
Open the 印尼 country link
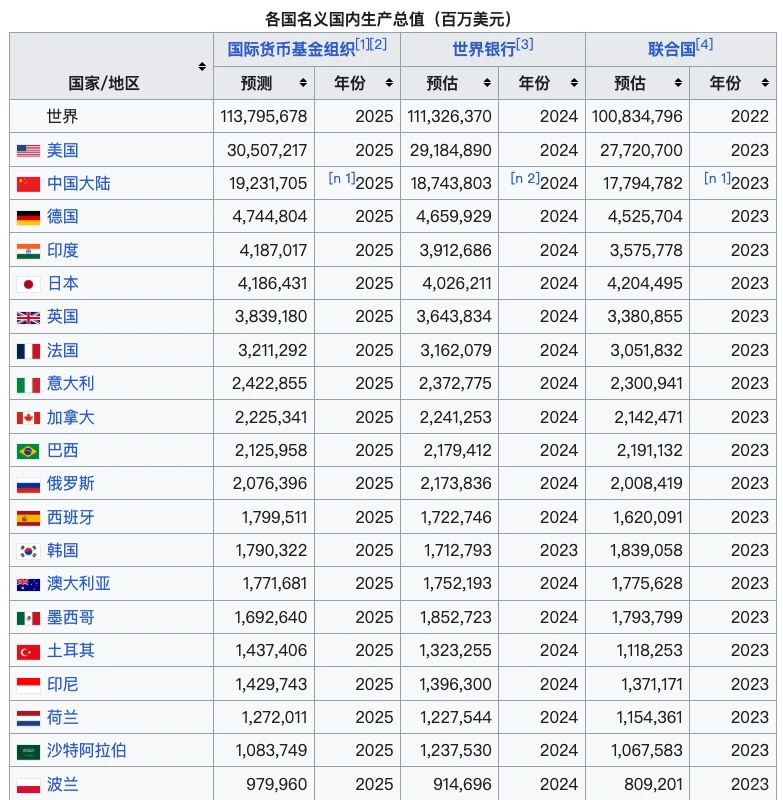63,684
